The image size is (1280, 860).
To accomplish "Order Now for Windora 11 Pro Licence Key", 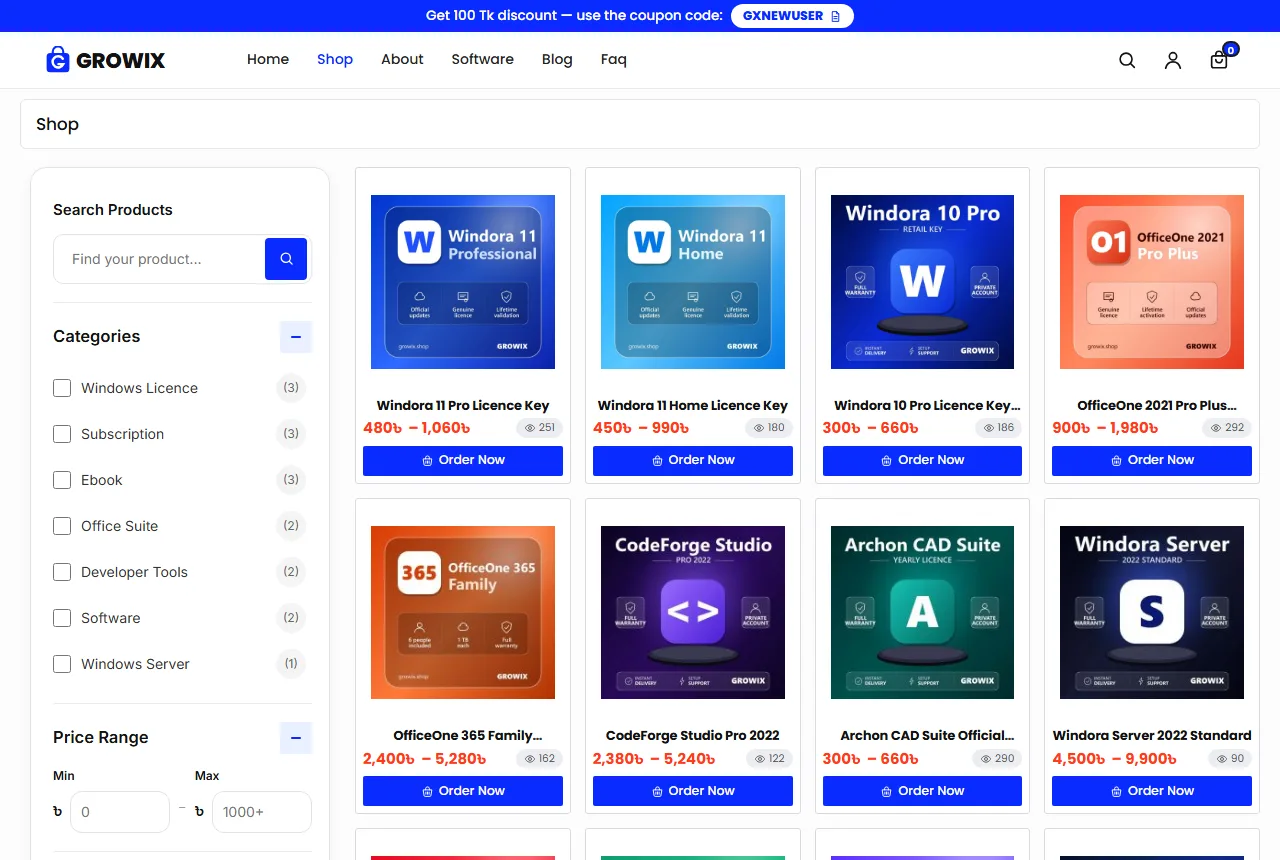I will click(x=463, y=460).
